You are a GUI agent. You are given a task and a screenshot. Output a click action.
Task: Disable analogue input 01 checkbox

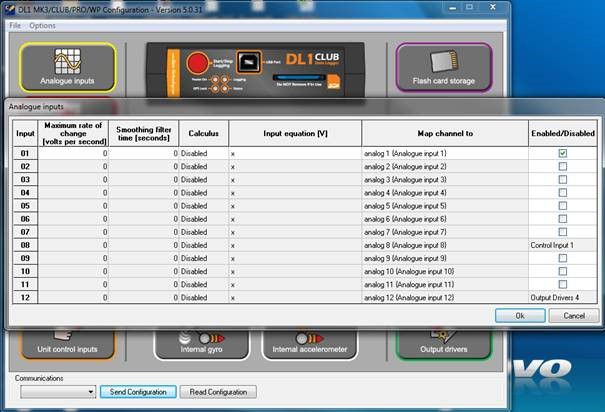pyautogui.click(x=563, y=153)
